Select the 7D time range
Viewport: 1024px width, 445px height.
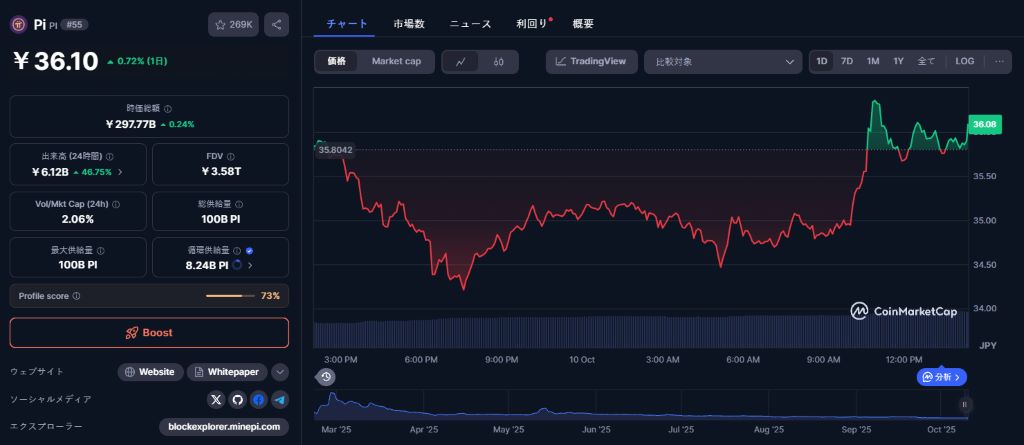click(x=847, y=61)
